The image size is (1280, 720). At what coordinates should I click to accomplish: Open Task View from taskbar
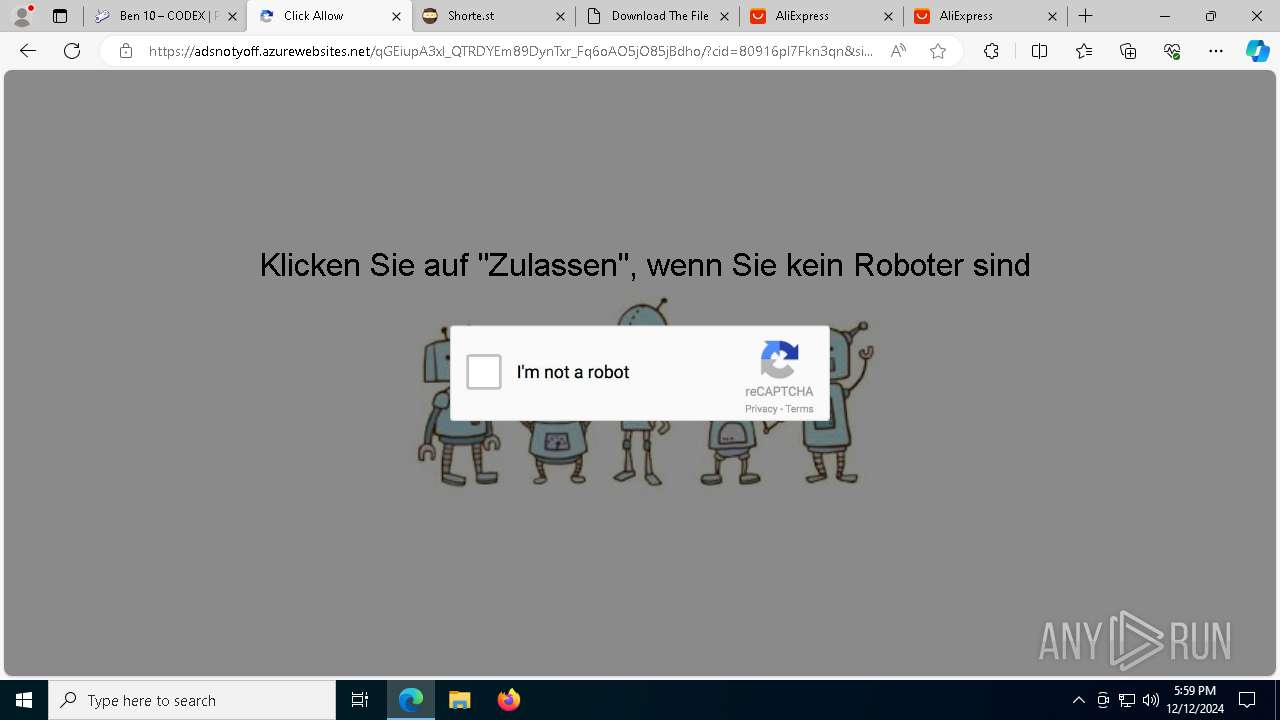tap(360, 700)
